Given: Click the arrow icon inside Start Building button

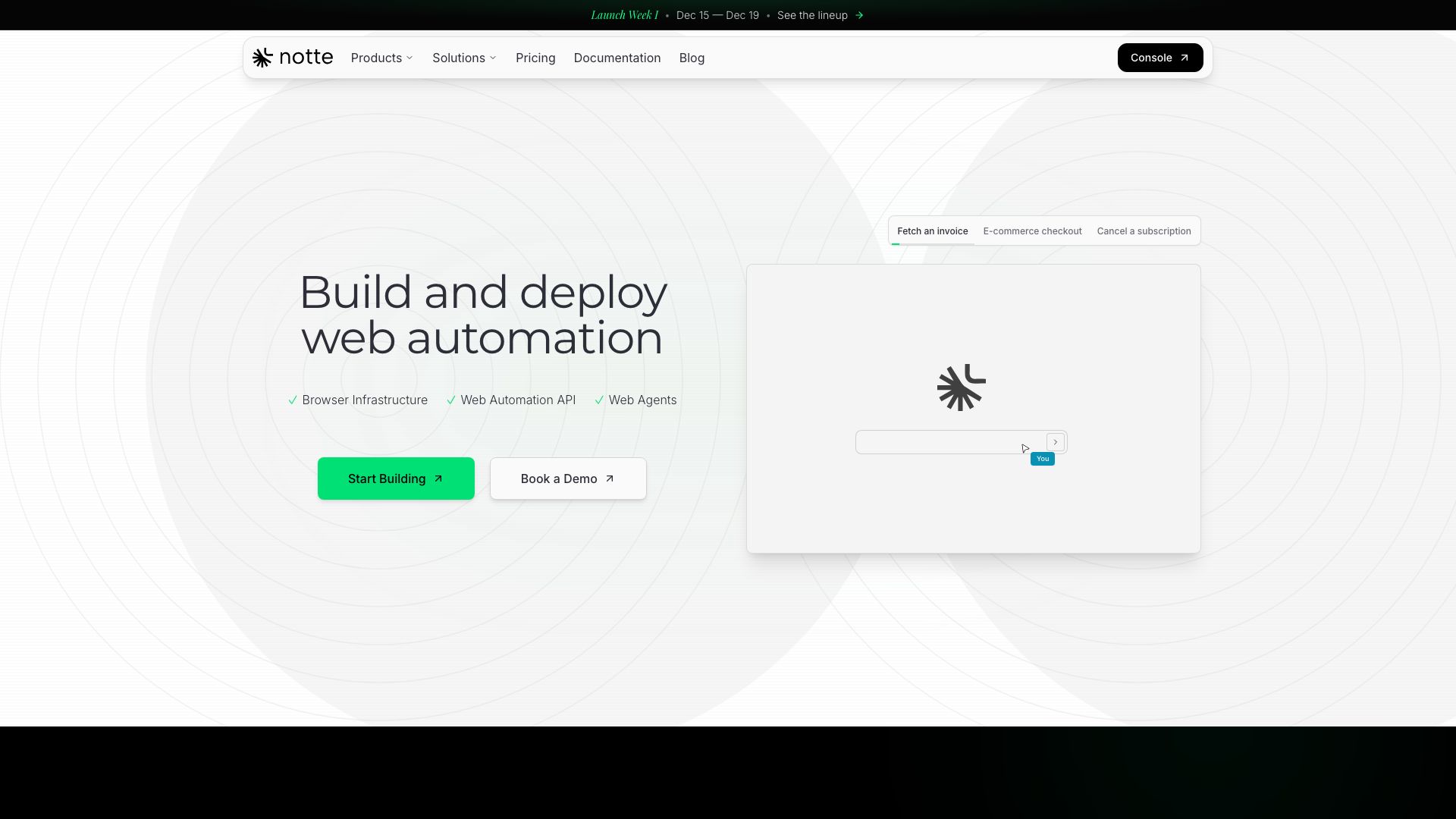Looking at the screenshot, I should [x=438, y=479].
